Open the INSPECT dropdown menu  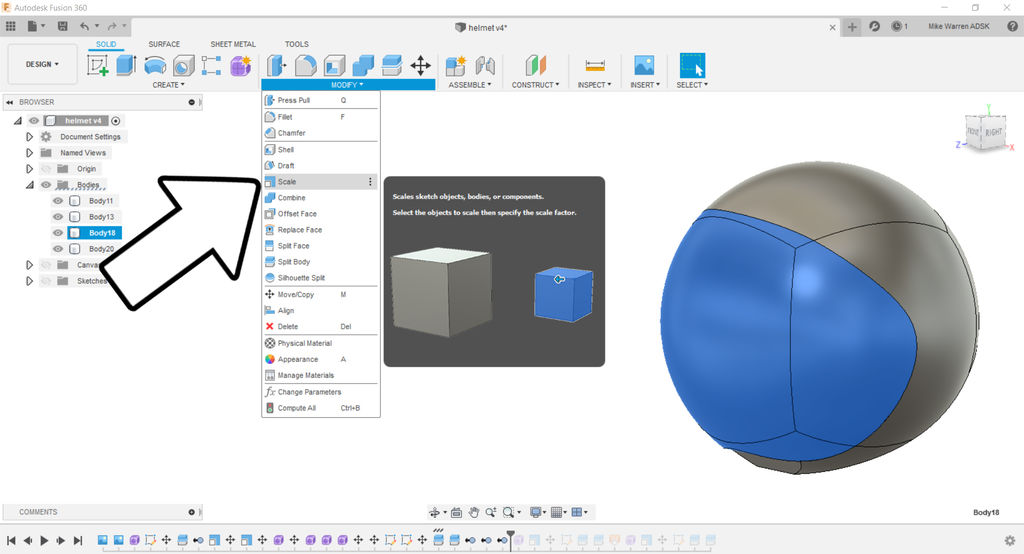click(594, 85)
